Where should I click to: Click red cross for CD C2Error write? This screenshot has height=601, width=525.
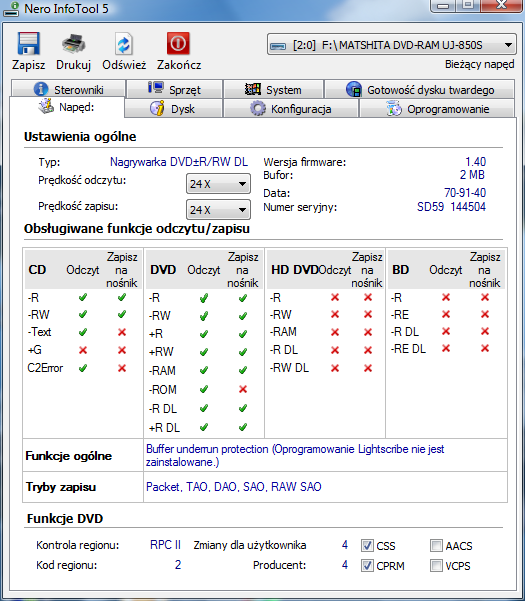tap(122, 368)
